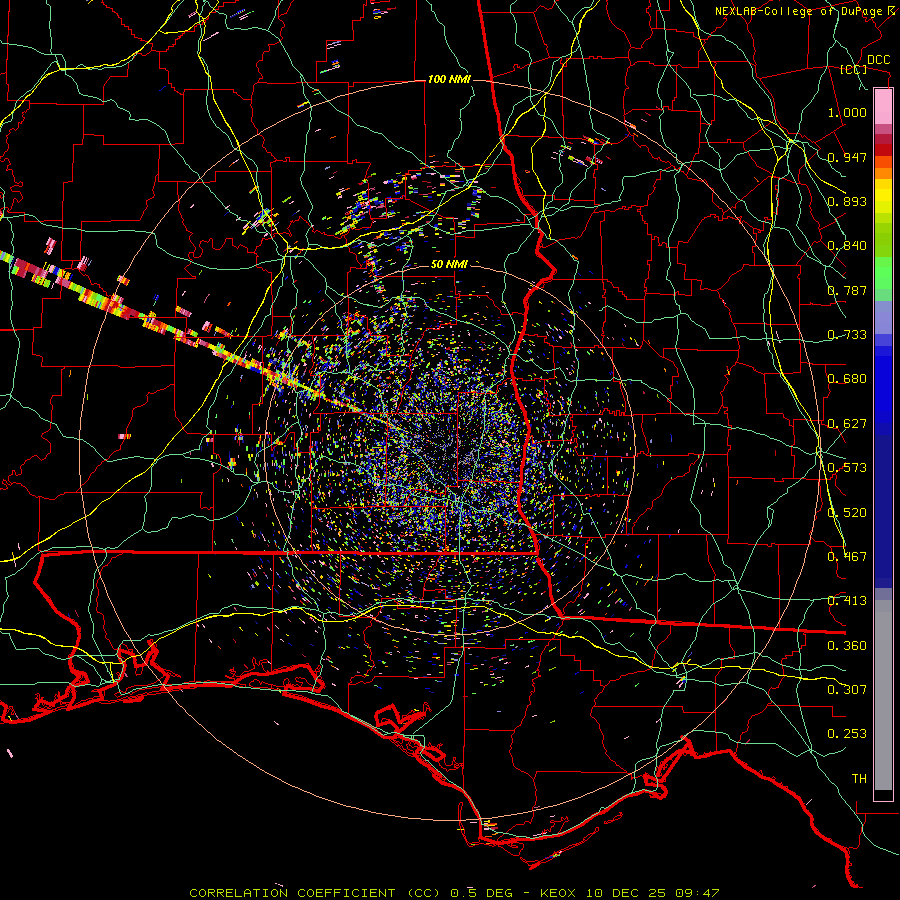The width and height of the screenshot is (900, 900).
Task: Click the 0.893 legend value
Action: click(x=847, y=201)
